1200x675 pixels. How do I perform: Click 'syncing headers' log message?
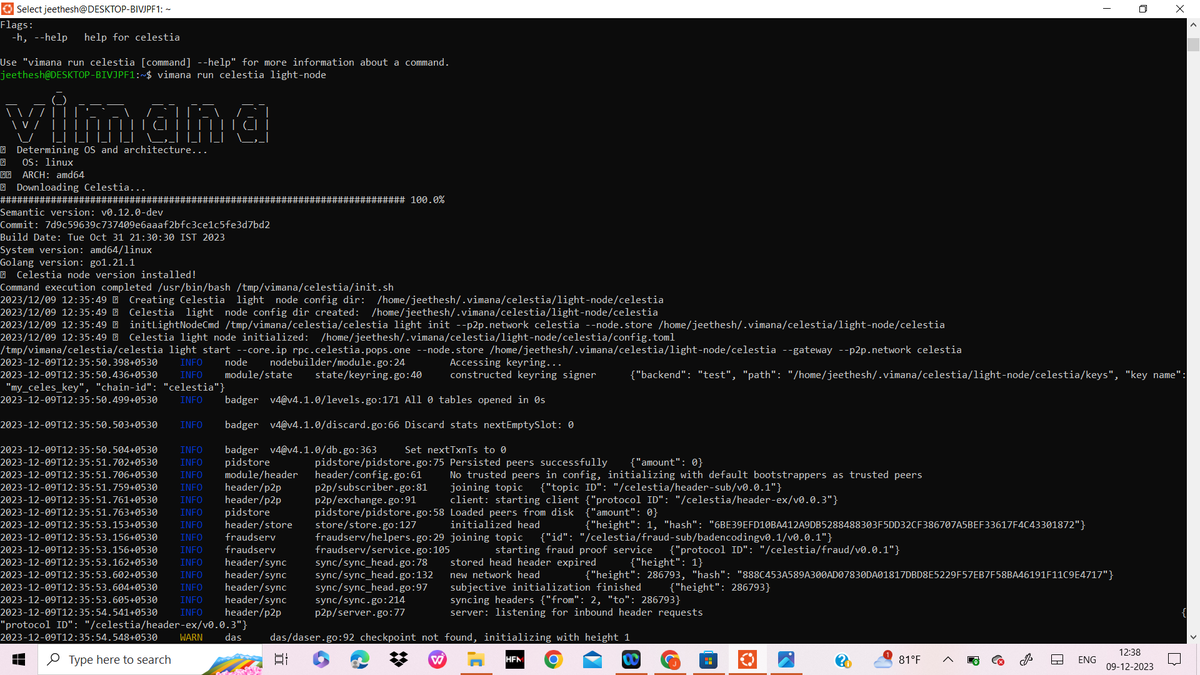(491, 600)
